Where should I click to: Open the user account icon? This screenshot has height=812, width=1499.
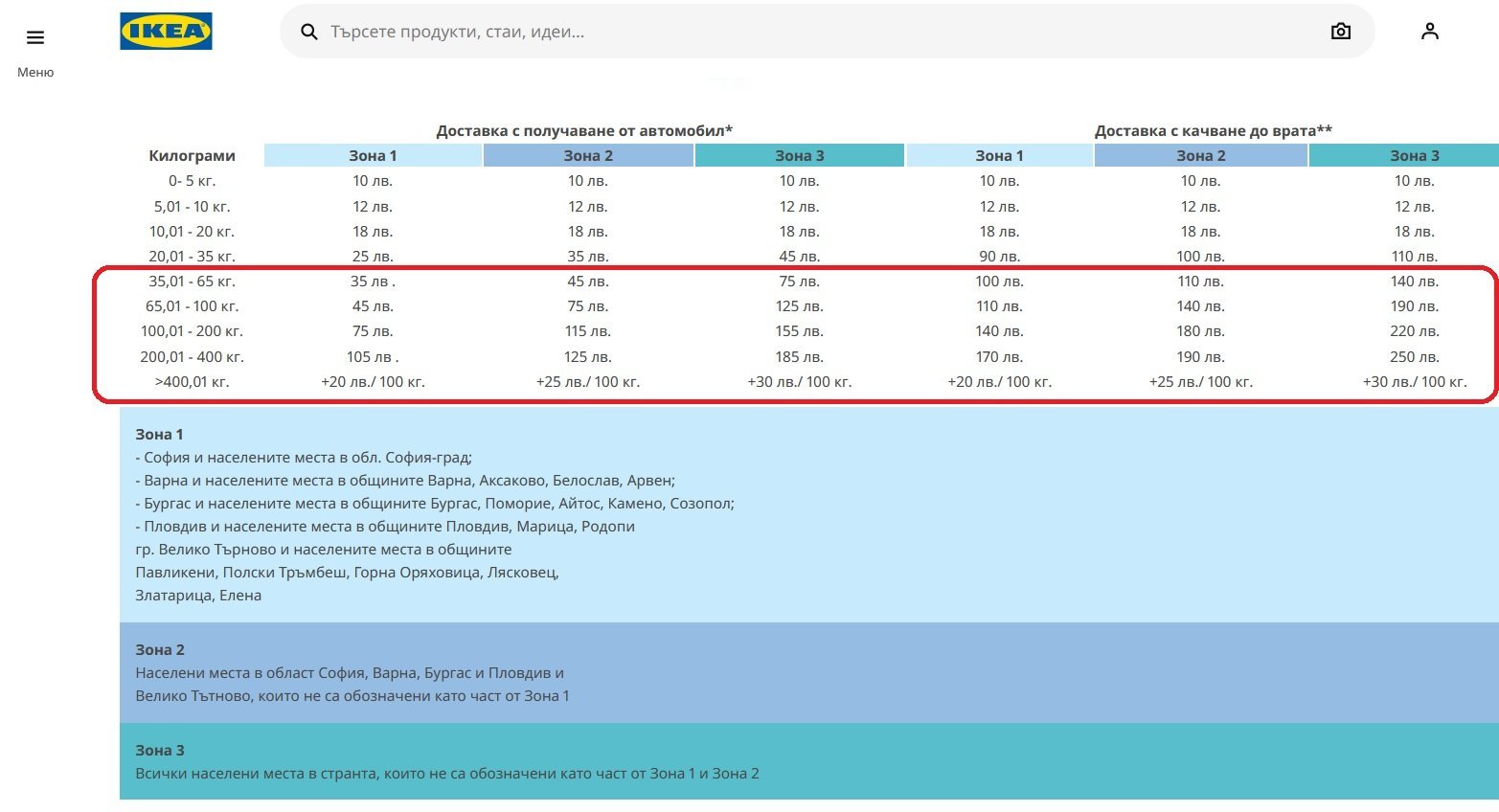(x=1429, y=32)
